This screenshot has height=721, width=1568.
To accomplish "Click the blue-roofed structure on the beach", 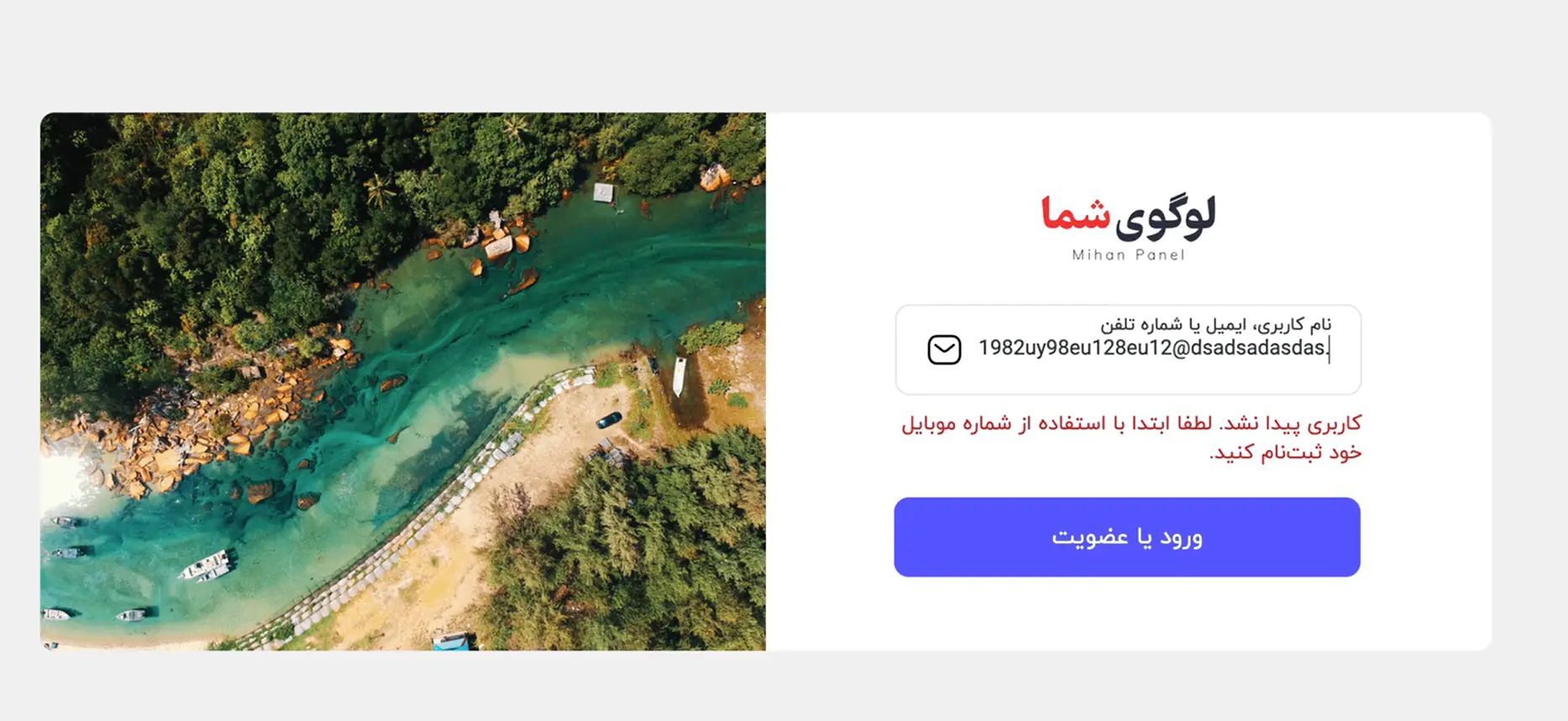I will (451, 642).
